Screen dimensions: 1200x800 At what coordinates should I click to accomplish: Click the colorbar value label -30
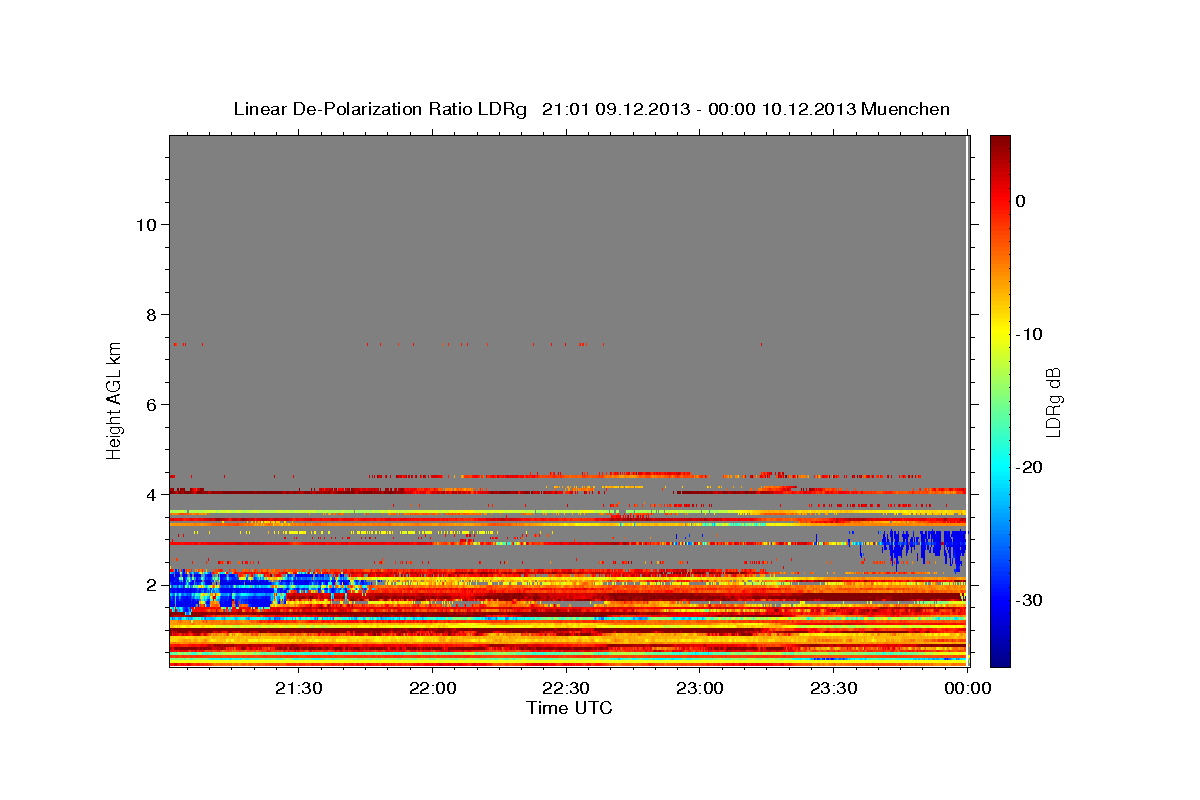1030,600
